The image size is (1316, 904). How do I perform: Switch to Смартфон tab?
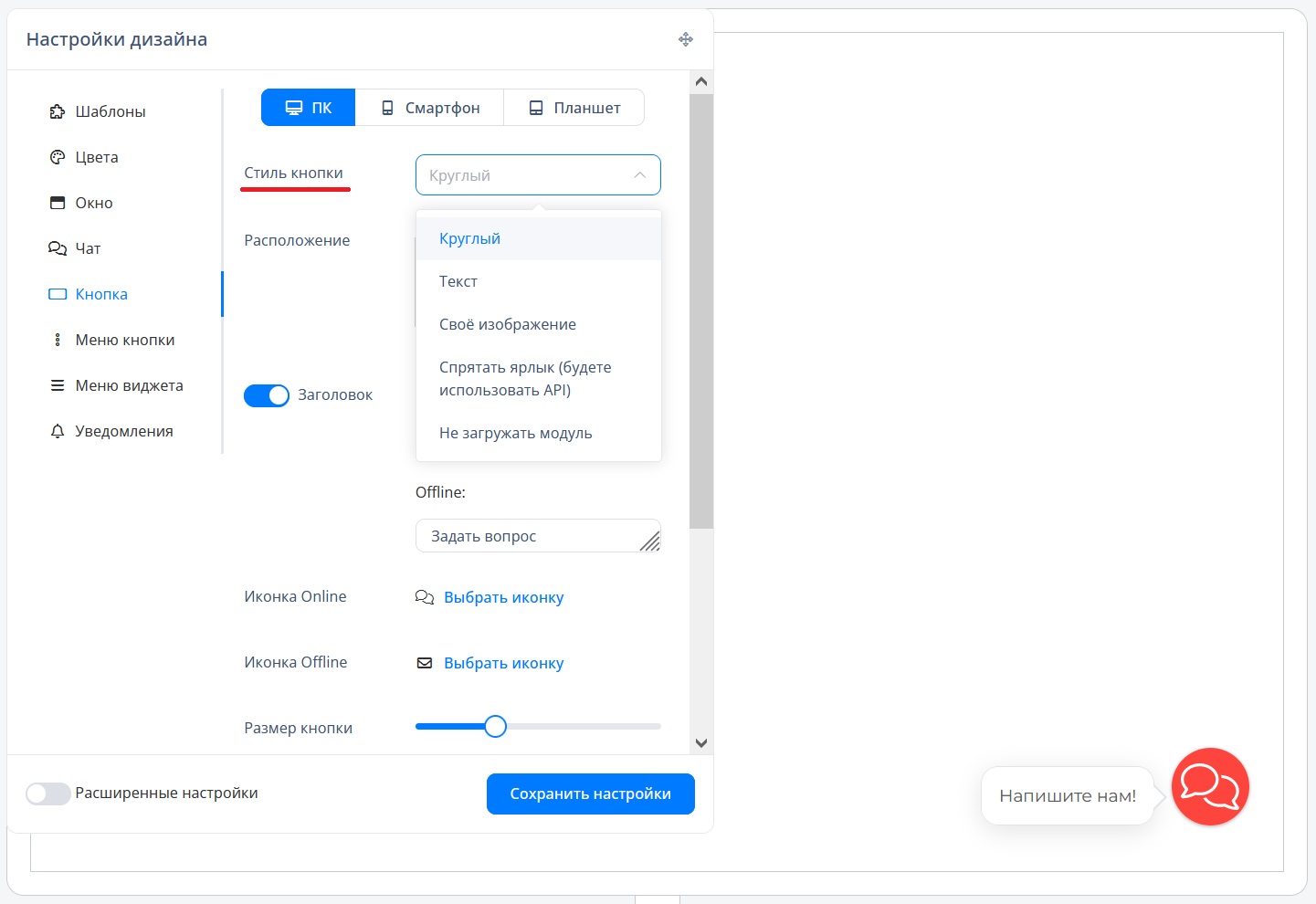430,108
